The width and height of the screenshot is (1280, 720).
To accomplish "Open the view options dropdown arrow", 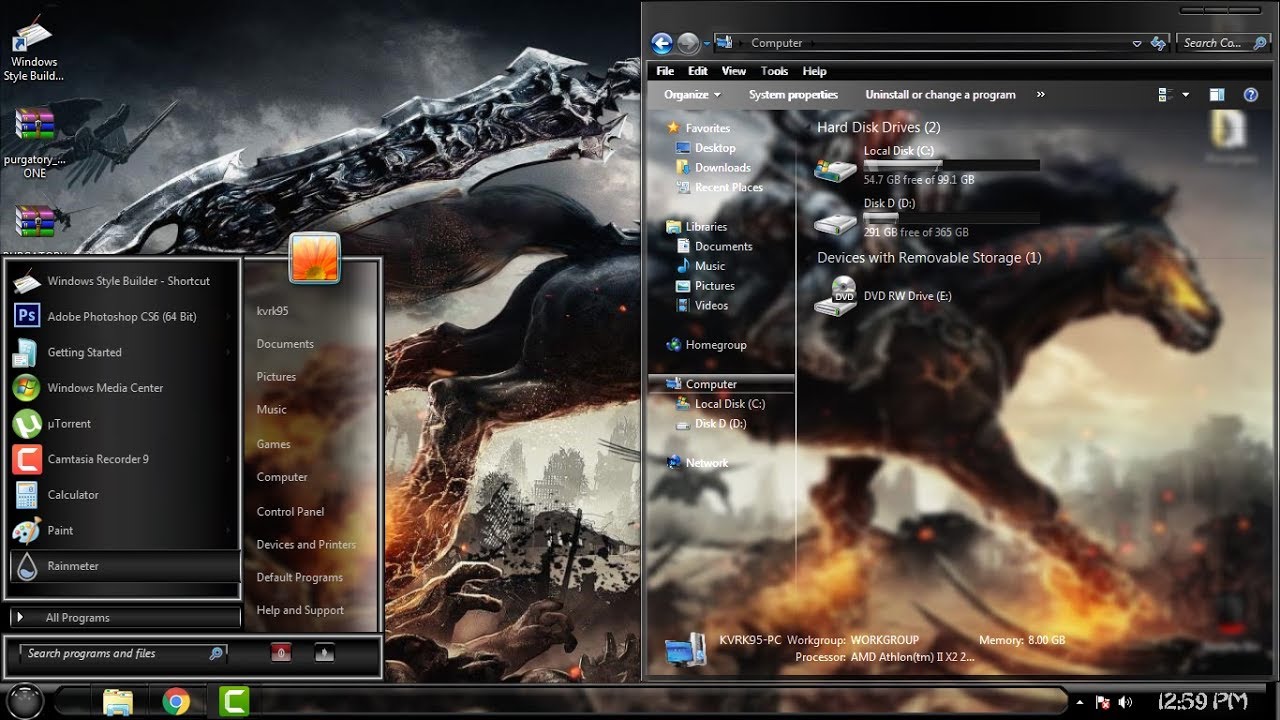I will point(1186,95).
